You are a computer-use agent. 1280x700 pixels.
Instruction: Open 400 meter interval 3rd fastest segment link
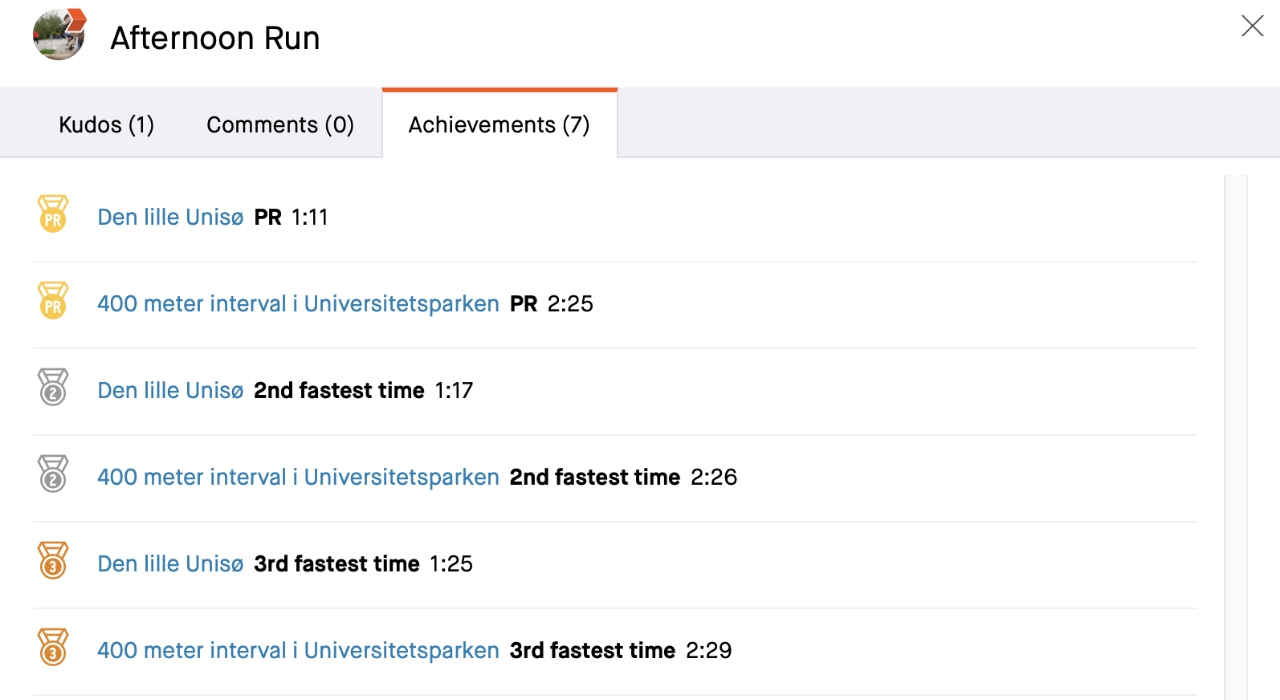pos(298,651)
